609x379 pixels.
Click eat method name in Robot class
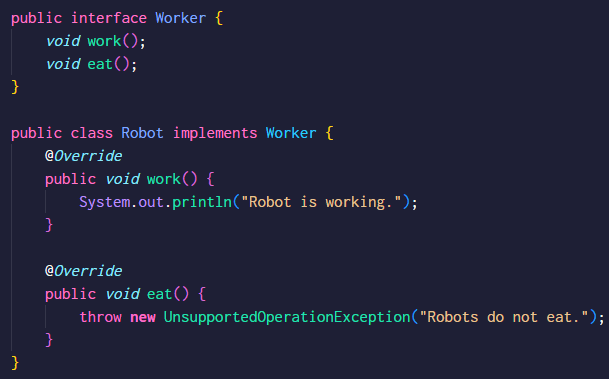pos(159,294)
